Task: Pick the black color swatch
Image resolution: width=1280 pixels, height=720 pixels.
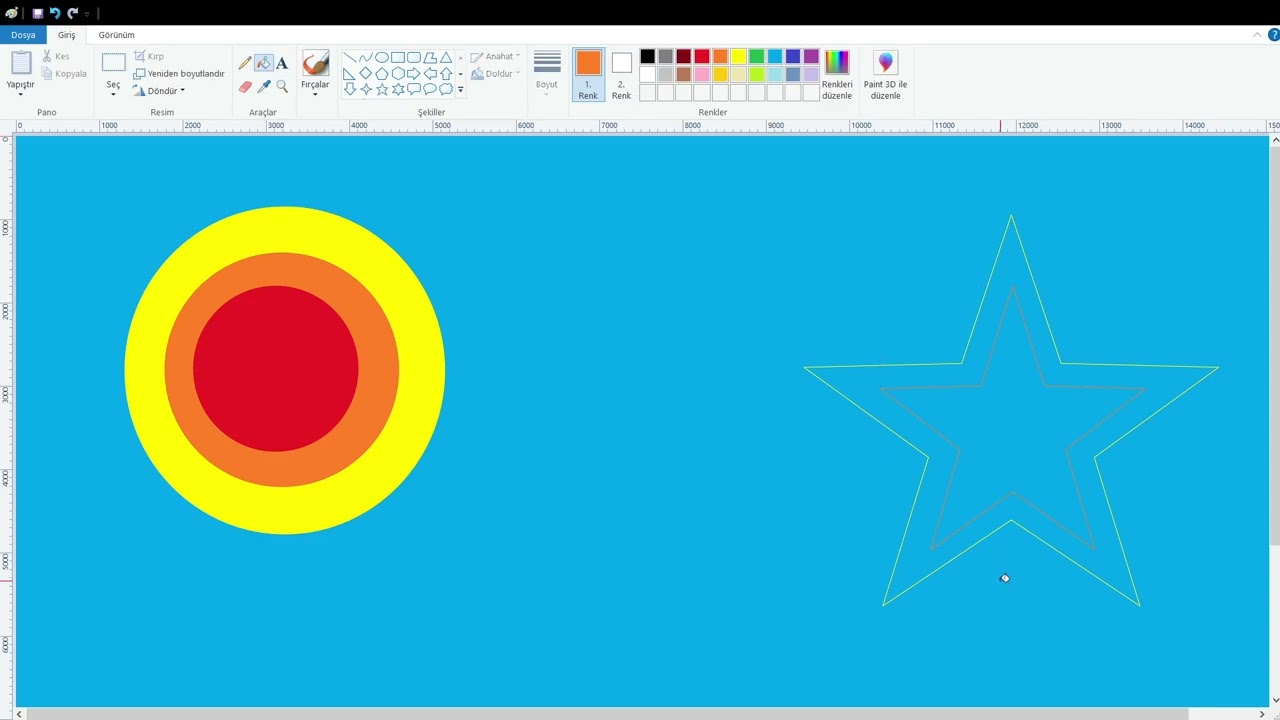Action: tap(648, 57)
